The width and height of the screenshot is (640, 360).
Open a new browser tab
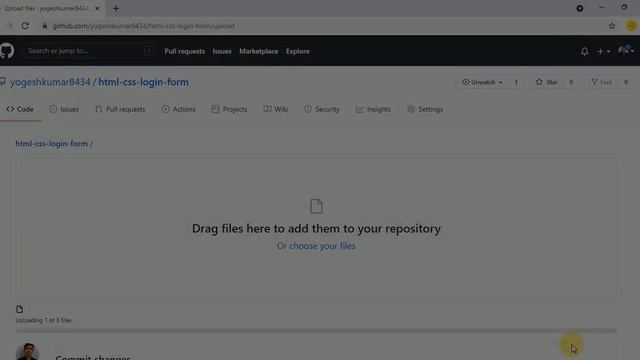[116, 8]
